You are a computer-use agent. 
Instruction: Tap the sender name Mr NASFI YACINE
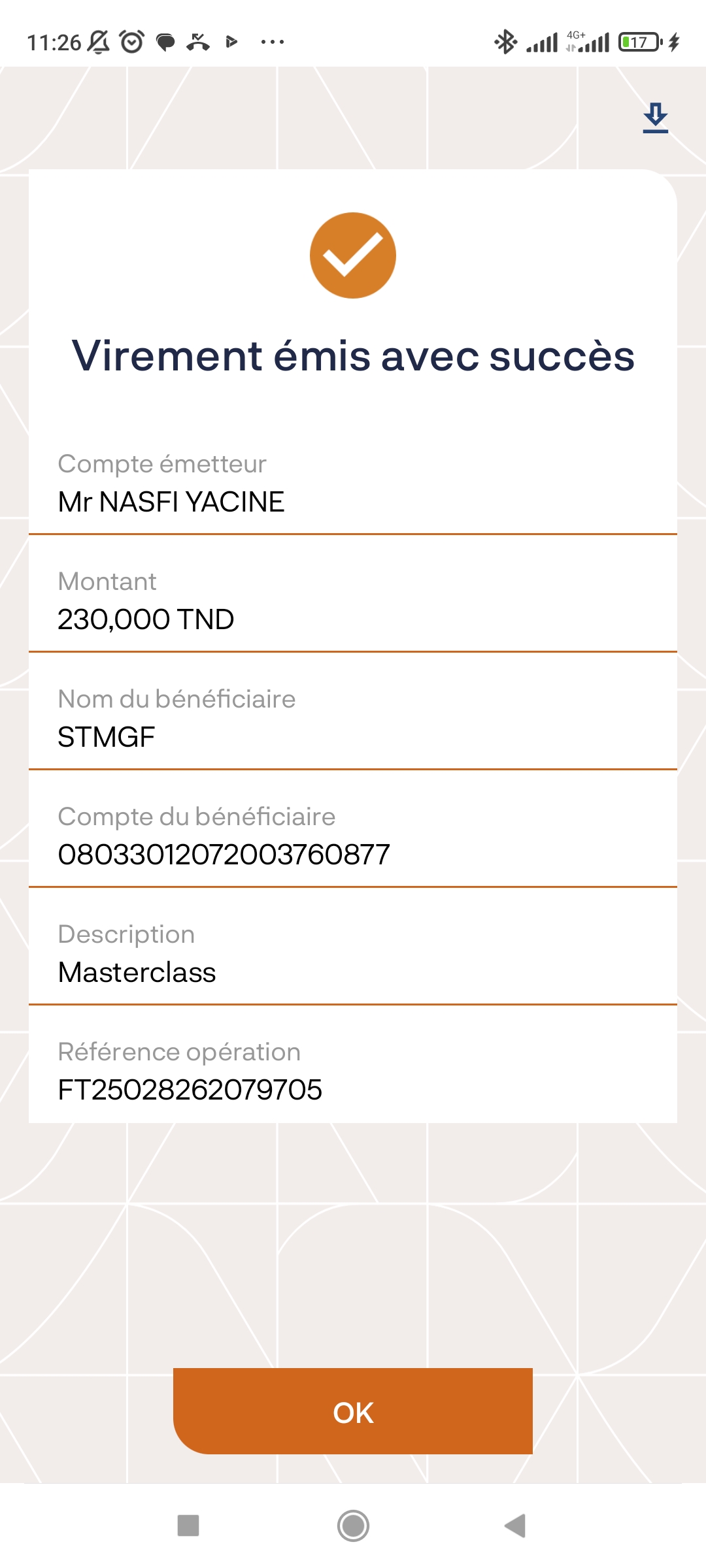pos(171,502)
